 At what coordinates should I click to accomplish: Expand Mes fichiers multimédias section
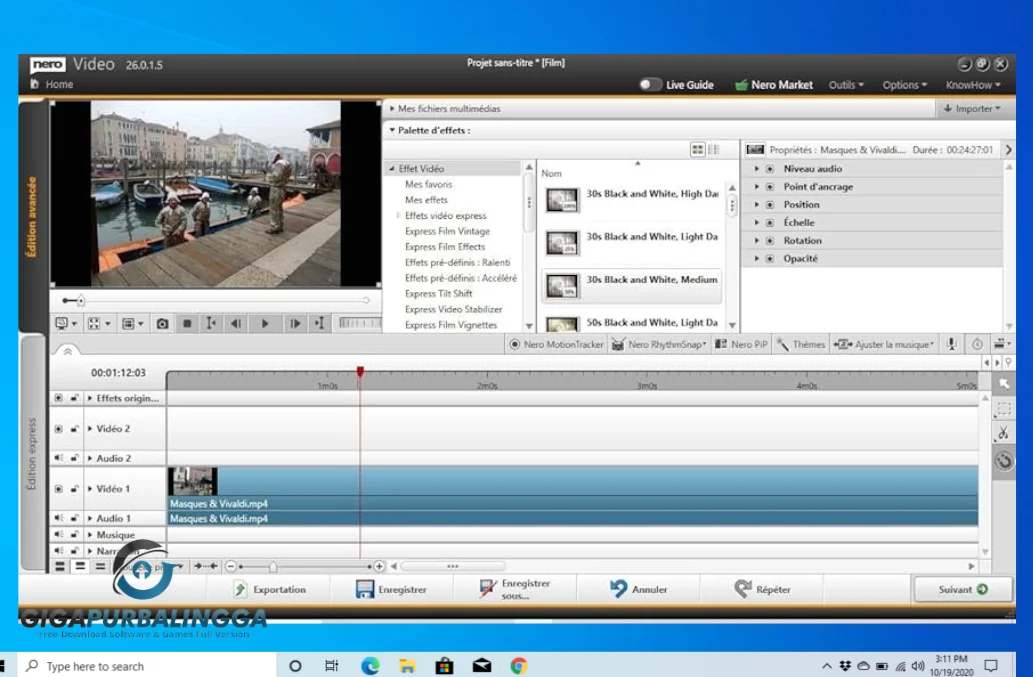(392, 109)
